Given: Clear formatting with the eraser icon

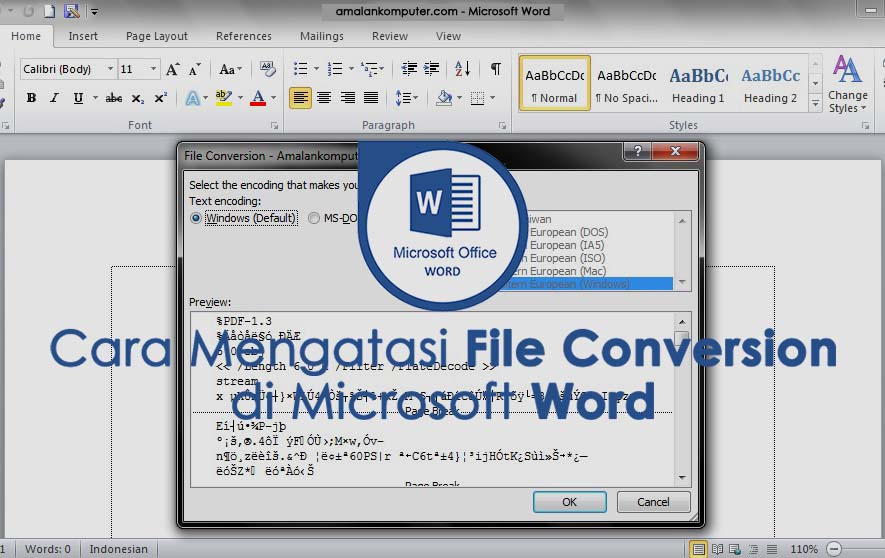Looking at the screenshot, I should pos(268,69).
